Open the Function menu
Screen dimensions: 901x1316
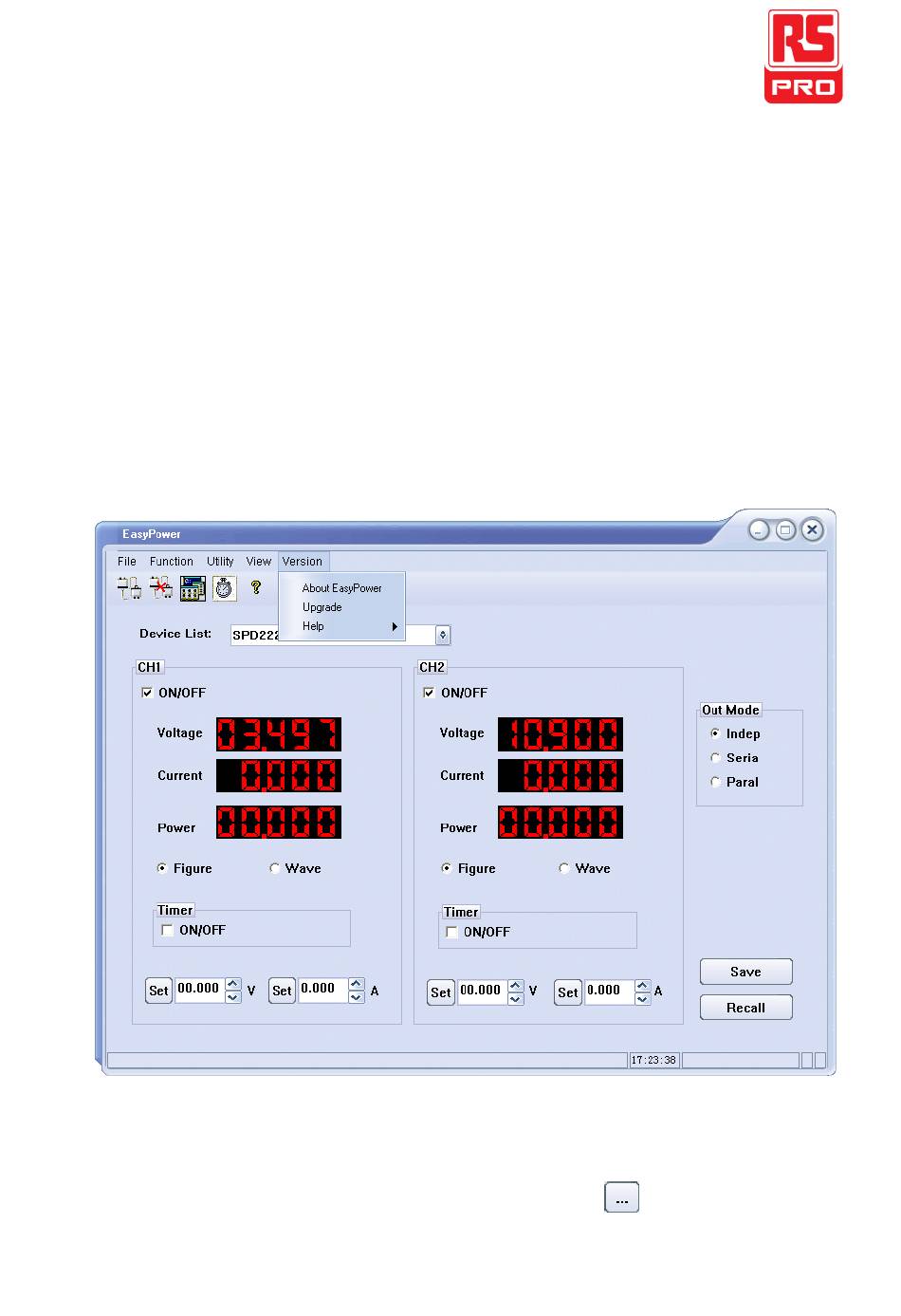(171, 562)
